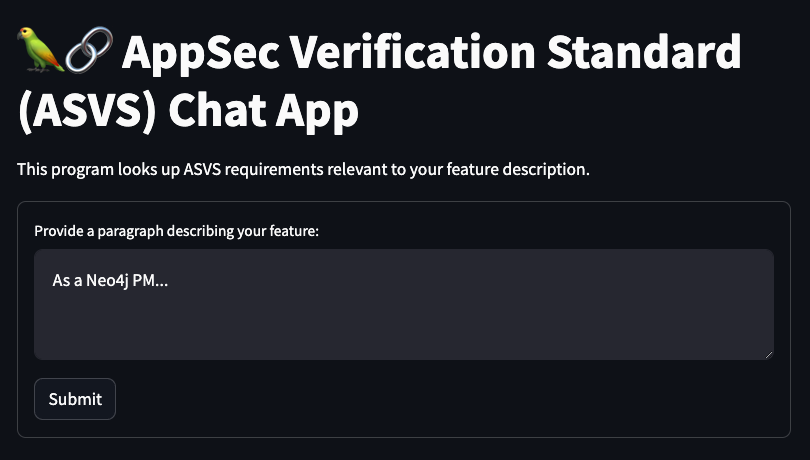Click the '(ASVS) Chat App' heading line
810x460 pixels.
189,111
